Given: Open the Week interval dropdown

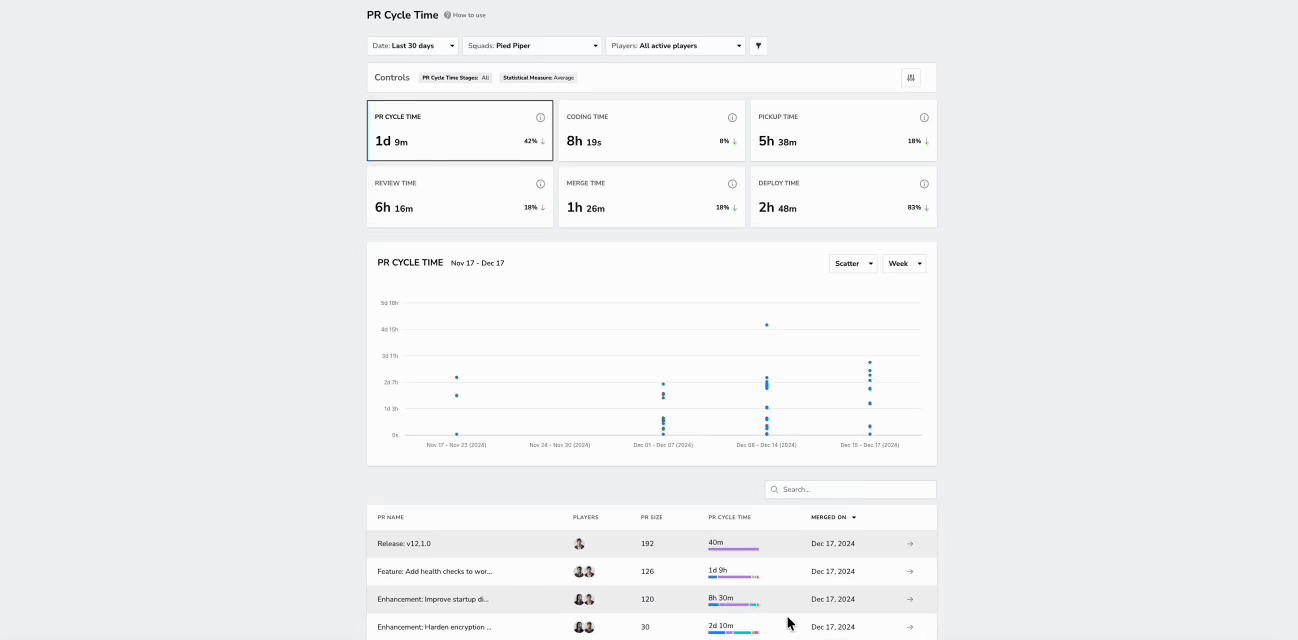Looking at the screenshot, I should pos(904,264).
